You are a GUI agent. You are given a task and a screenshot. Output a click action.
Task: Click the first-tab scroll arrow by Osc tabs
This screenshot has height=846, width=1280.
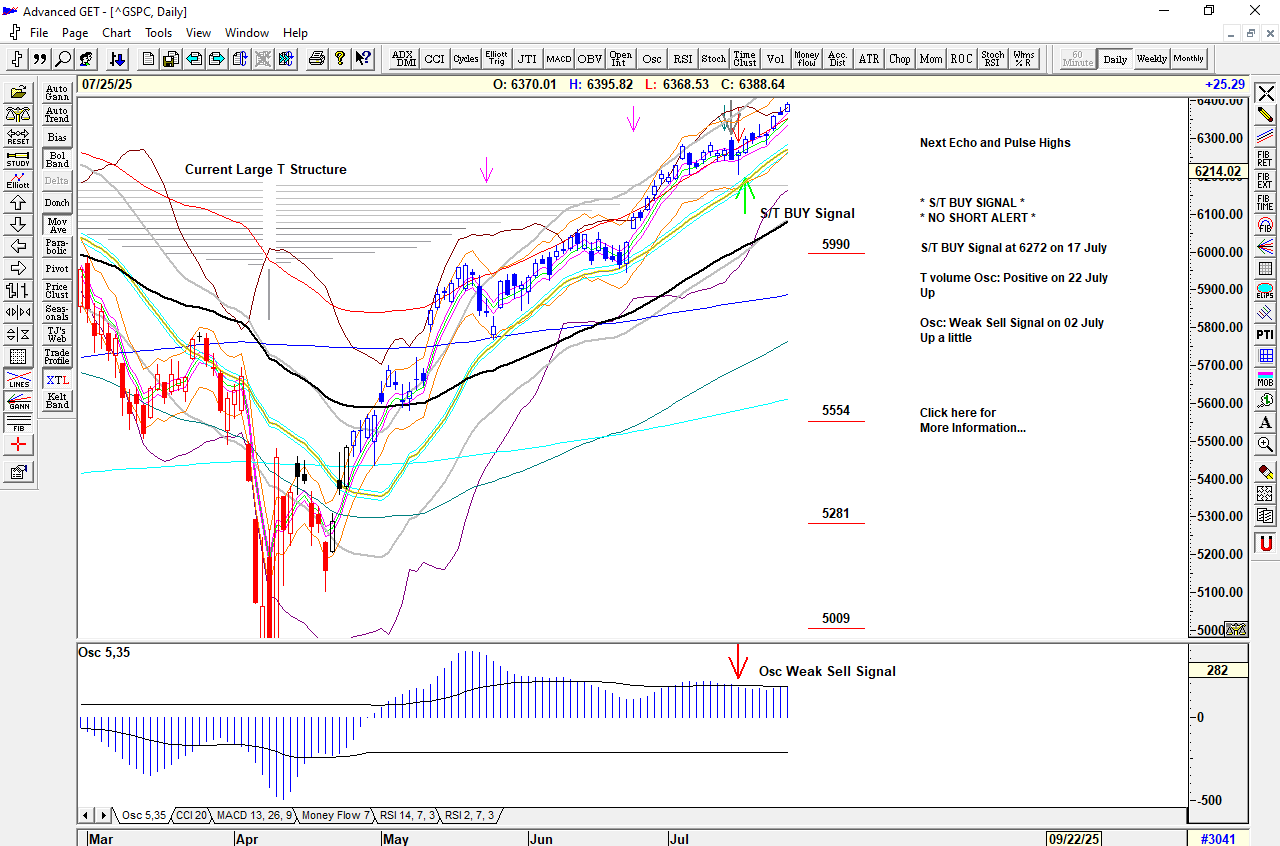pos(85,815)
